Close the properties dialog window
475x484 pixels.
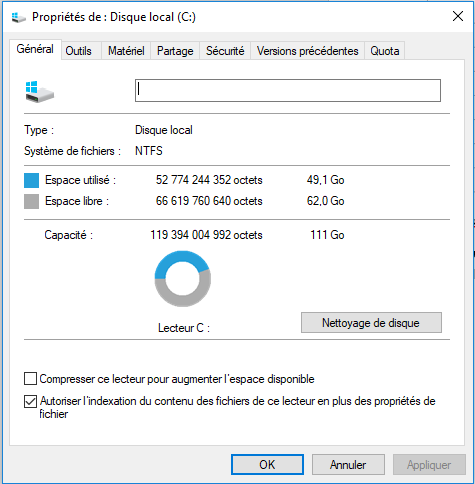pyautogui.click(x=458, y=16)
